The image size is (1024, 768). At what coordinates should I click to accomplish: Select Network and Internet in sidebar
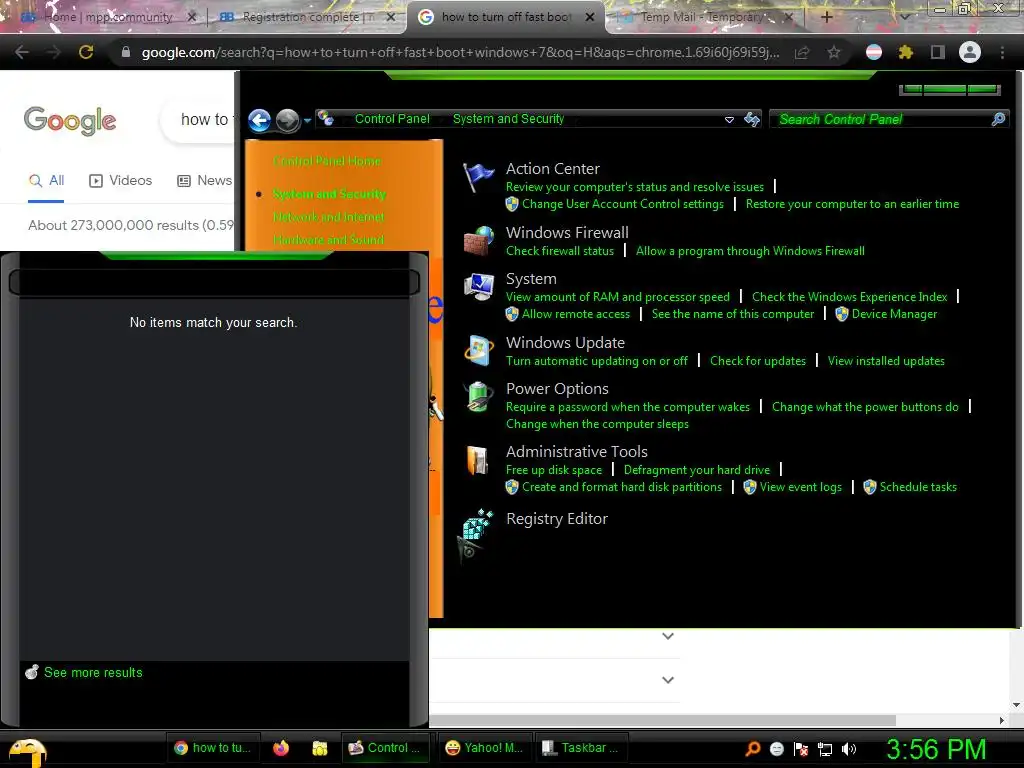tap(328, 217)
